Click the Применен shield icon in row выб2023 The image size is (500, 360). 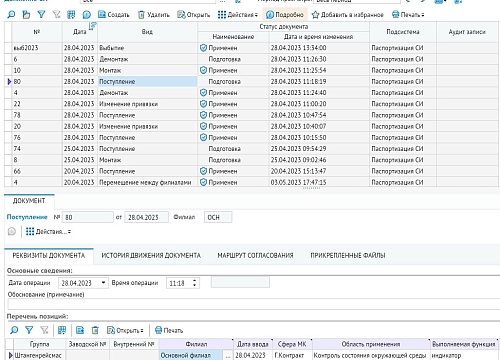click(203, 48)
